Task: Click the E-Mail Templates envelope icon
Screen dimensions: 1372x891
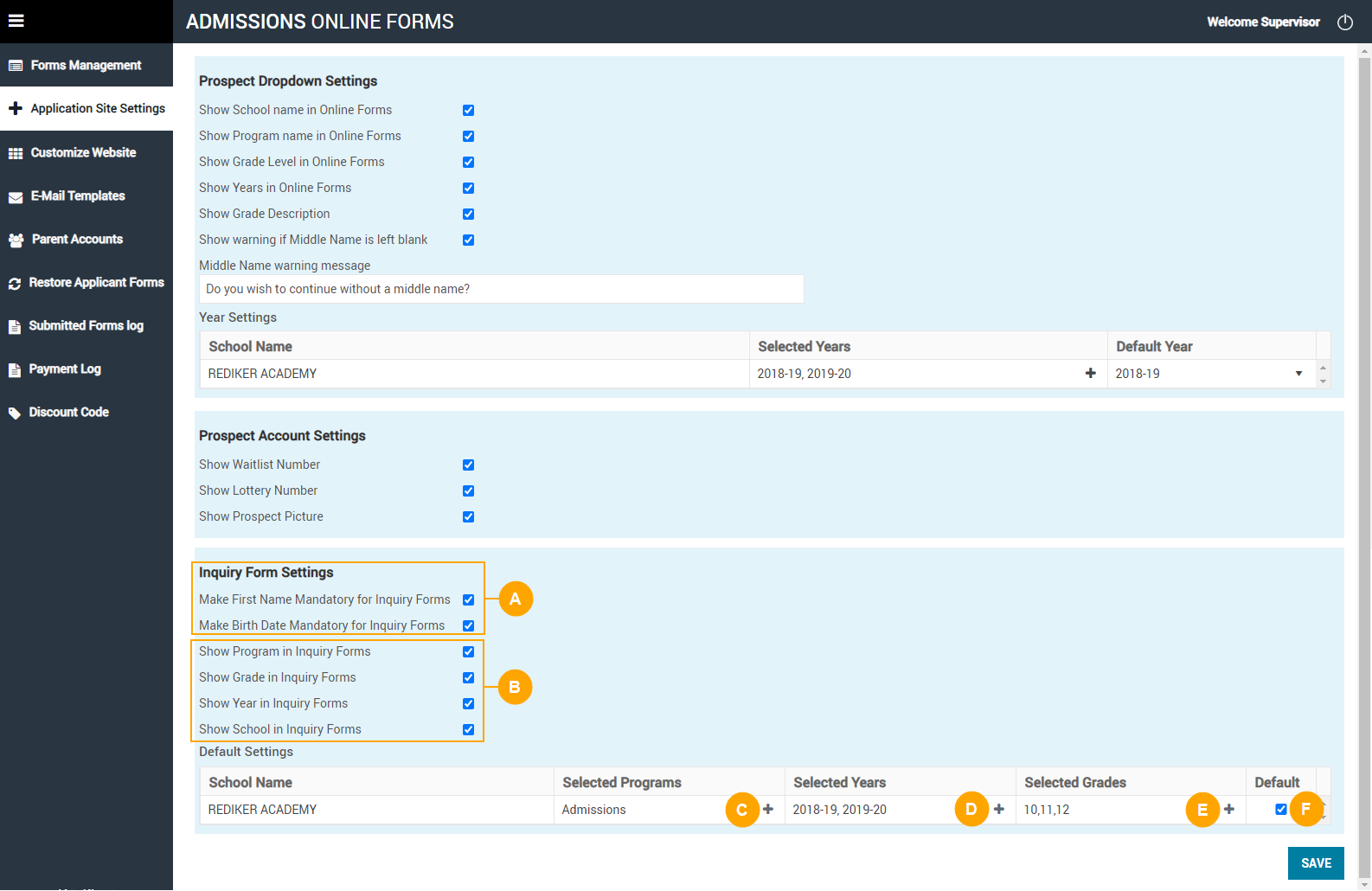Action: (16, 197)
